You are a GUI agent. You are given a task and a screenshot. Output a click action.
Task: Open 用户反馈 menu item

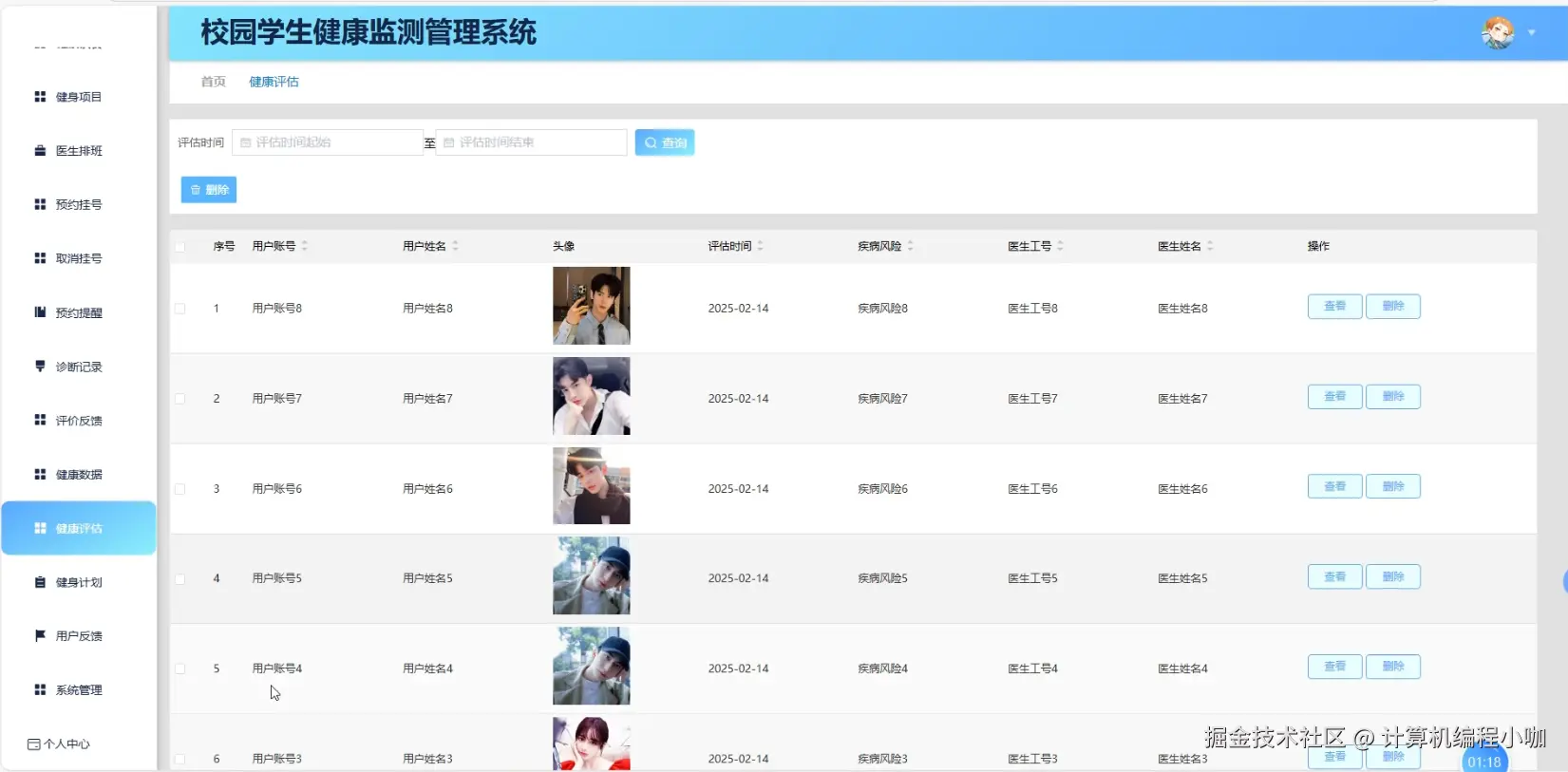(x=79, y=636)
